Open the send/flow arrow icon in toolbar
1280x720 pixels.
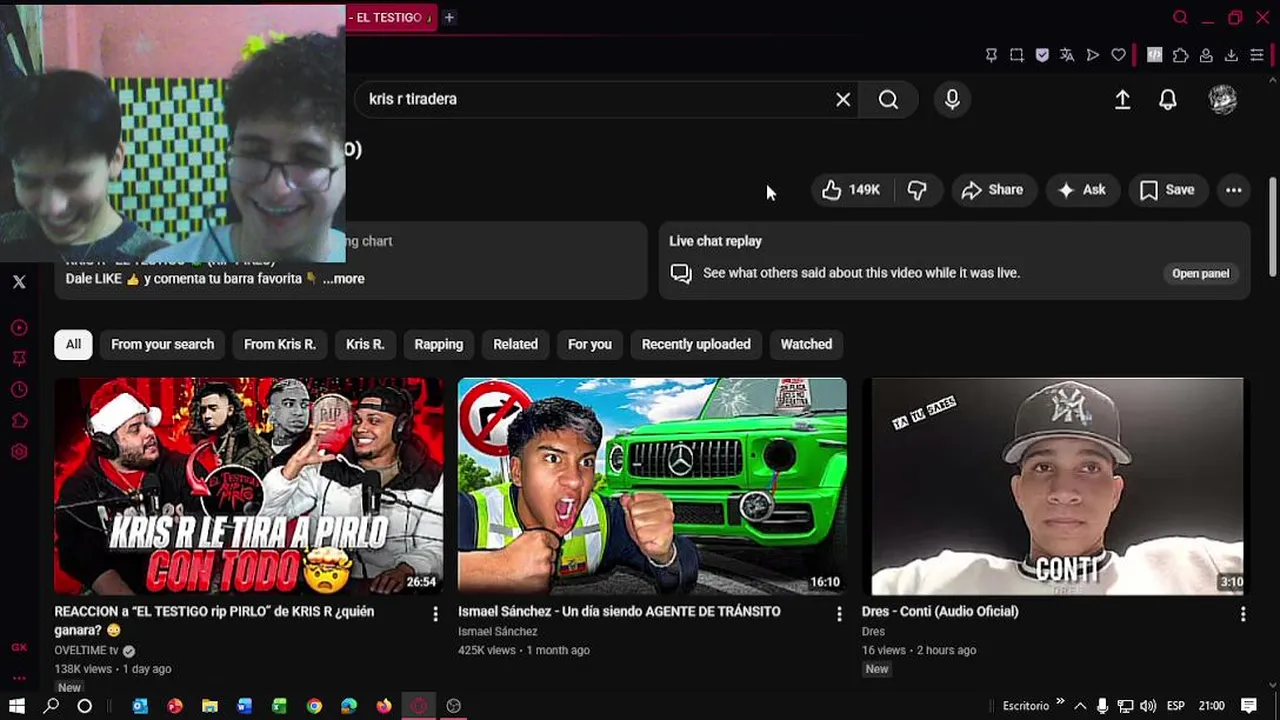(1093, 55)
